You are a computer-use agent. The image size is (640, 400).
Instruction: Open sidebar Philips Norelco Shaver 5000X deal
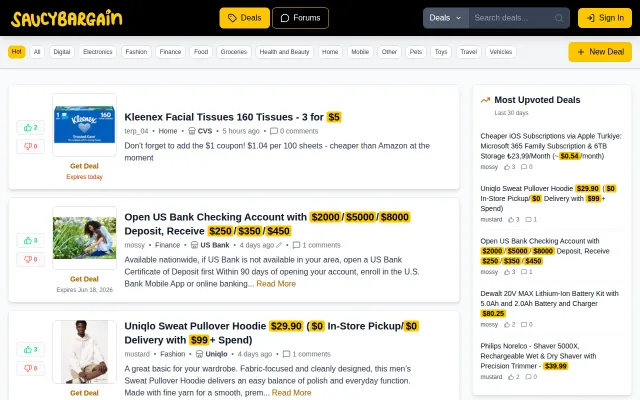click(538, 356)
